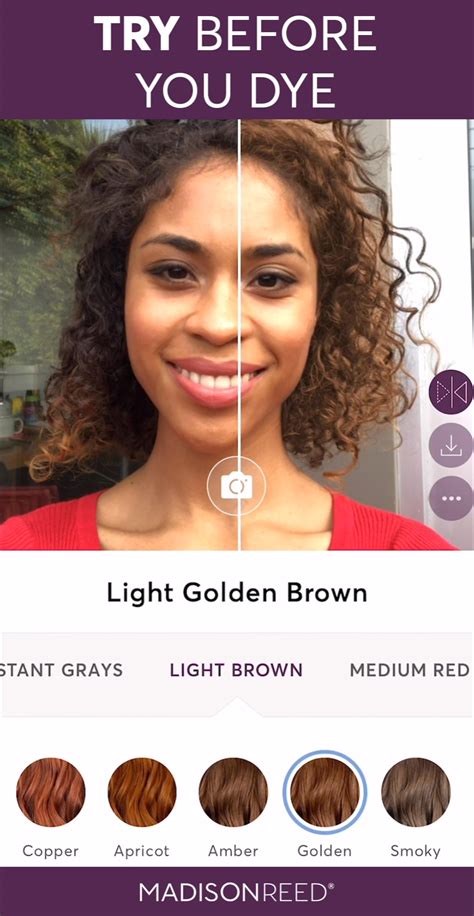Click the Light Golden Brown shade title
474x916 pixels.
(237, 594)
